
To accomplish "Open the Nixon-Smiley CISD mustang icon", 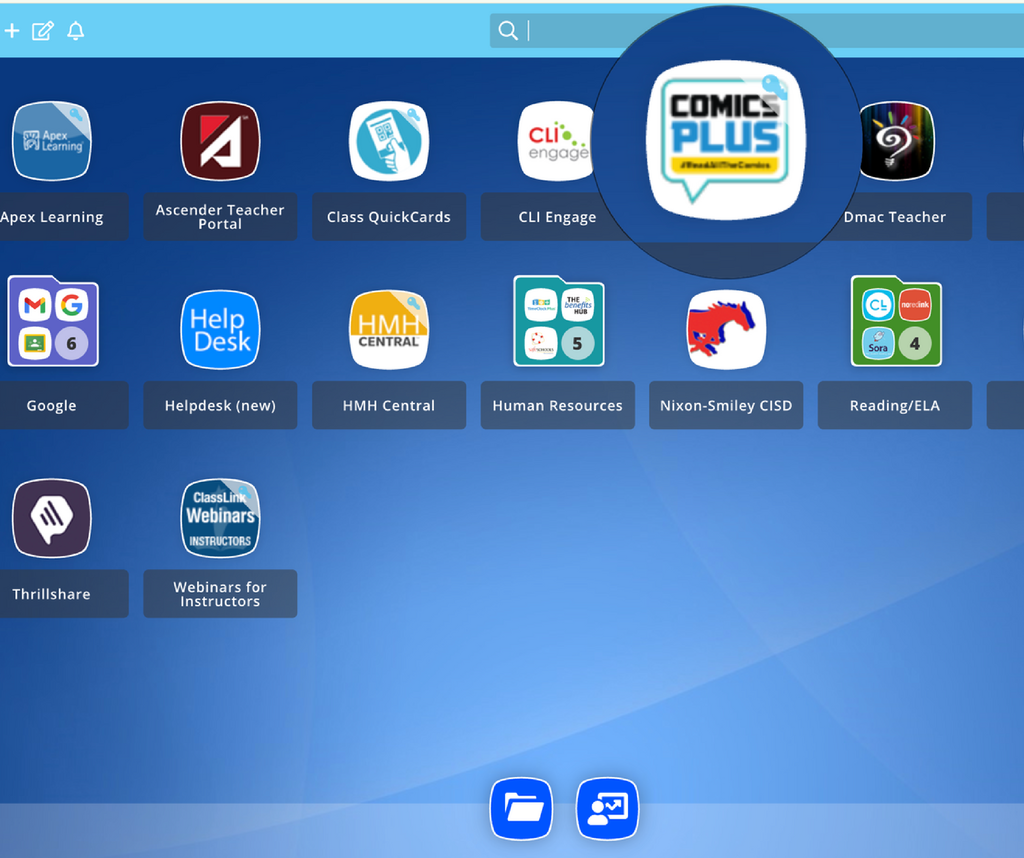I will point(726,330).
